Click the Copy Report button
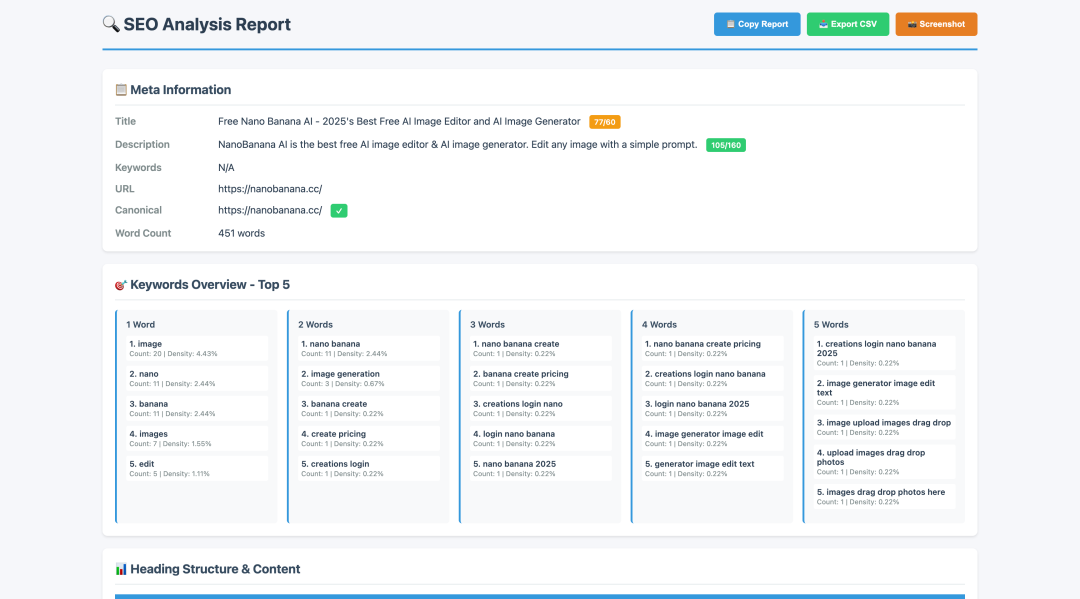This screenshot has width=1080, height=599. pyautogui.click(x=757, y=24)
